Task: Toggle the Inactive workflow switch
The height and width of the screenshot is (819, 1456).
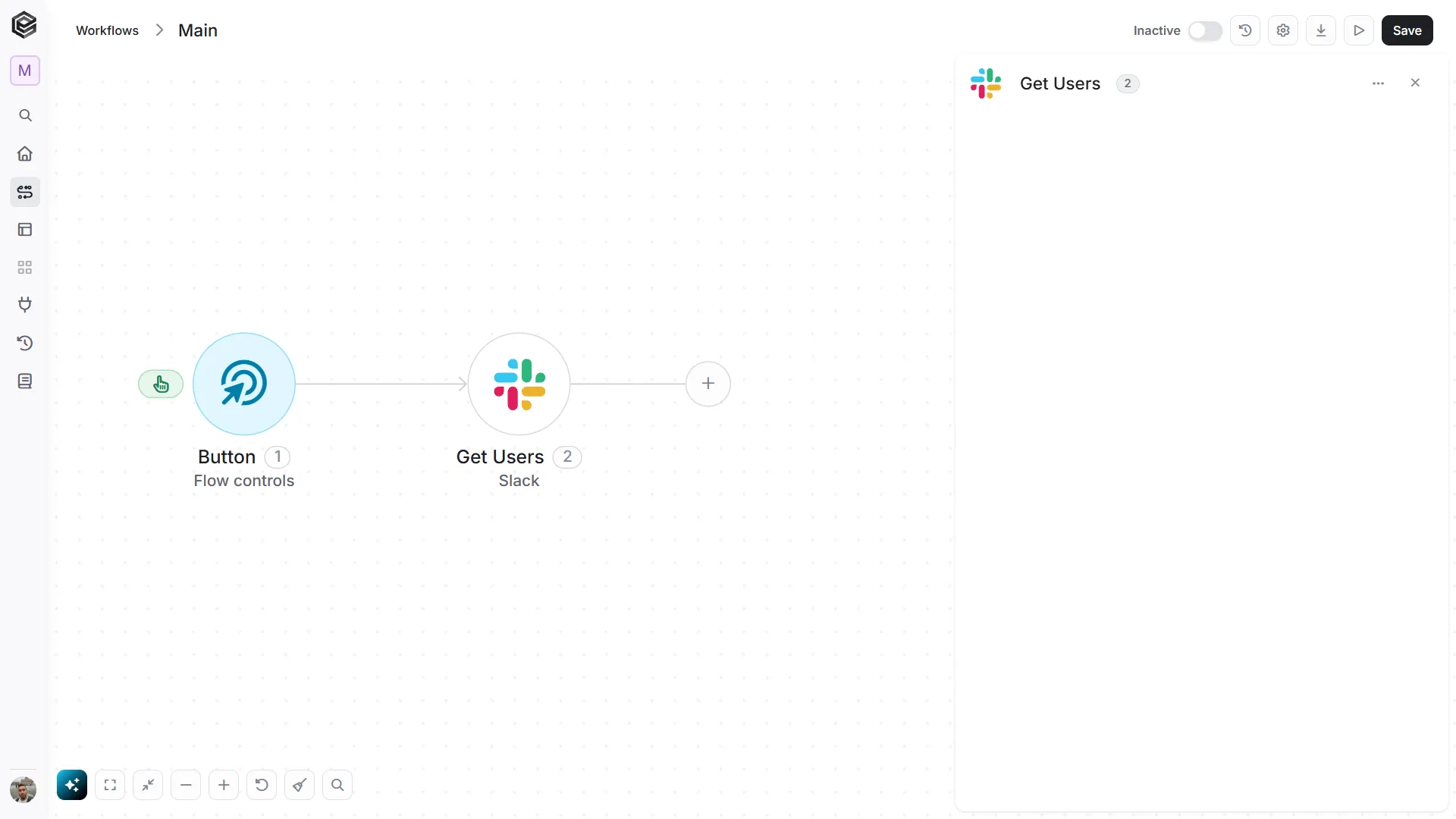Action: pyautogui.click(x=1205, y=30)
